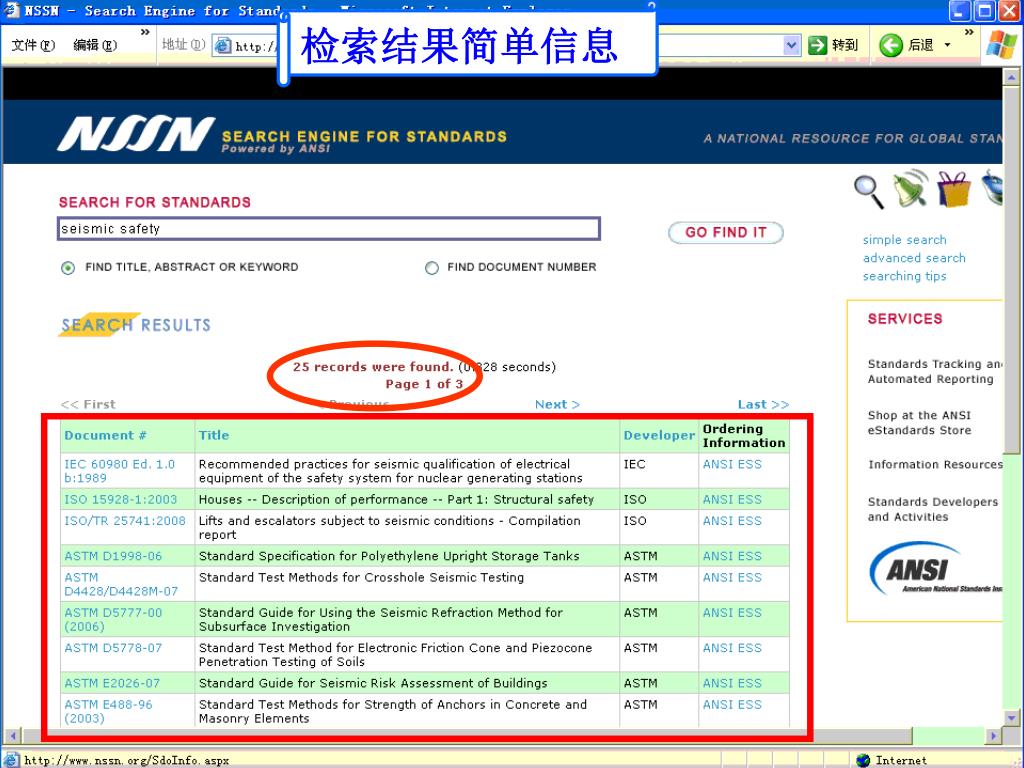Open Standards Developers and Activities link
This screenshot has height=768, width=1024.
click(933, 509)
